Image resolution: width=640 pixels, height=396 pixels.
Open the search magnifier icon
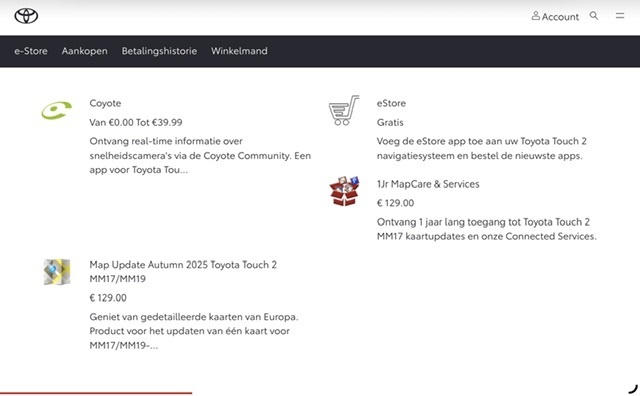point(594,16)
